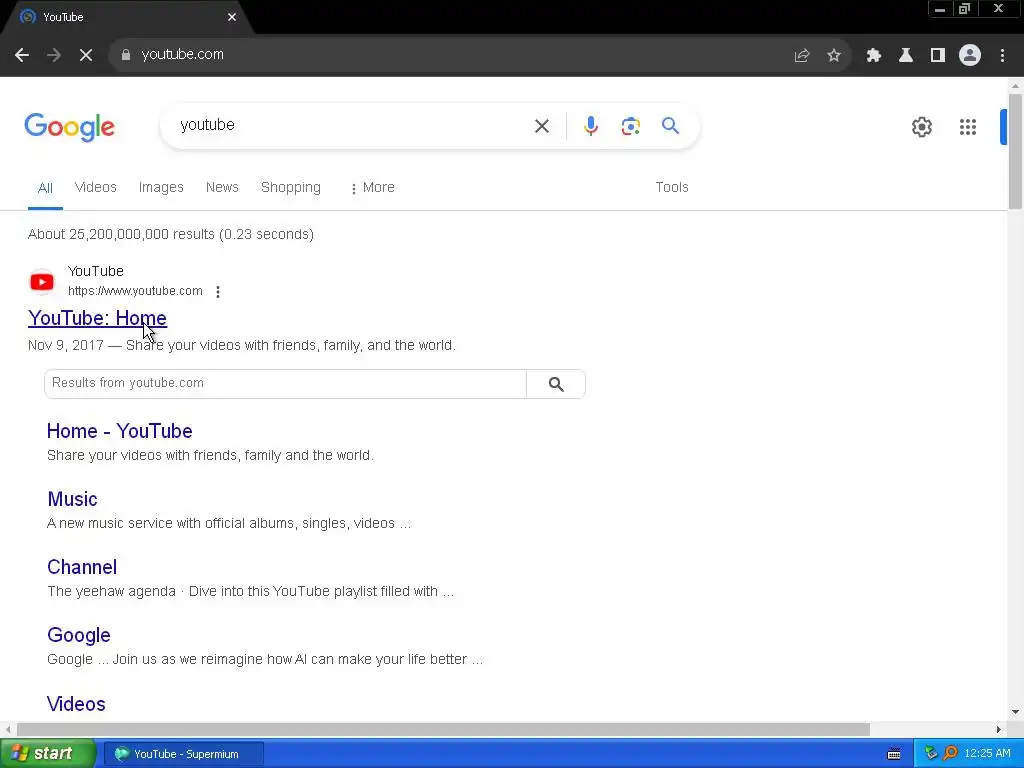Viewport: 1024px width, 768px height.
Task: Open the browser three-dot menu
Action: point(1002,55)
